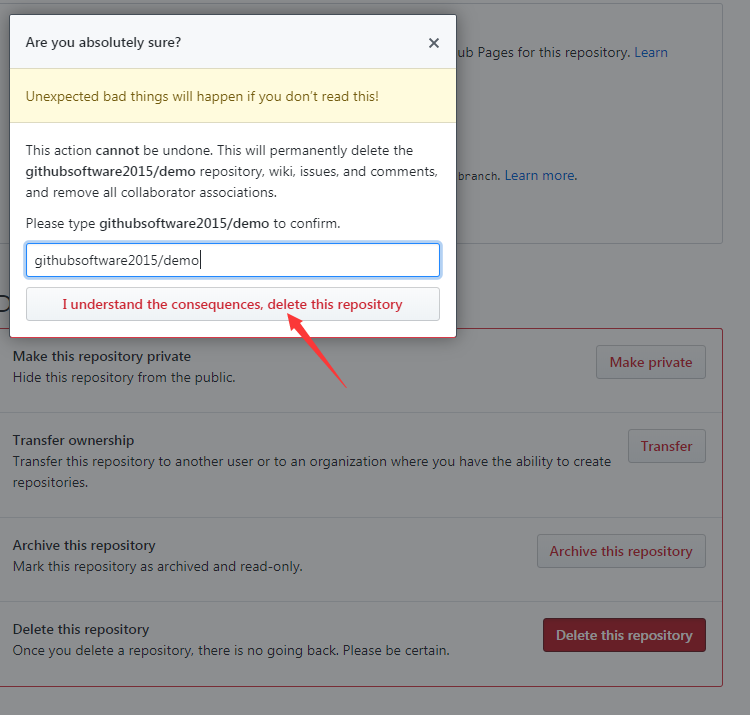
Task: Confirm with 'I understand the consequences' button
Action: [x=233, y=304]
